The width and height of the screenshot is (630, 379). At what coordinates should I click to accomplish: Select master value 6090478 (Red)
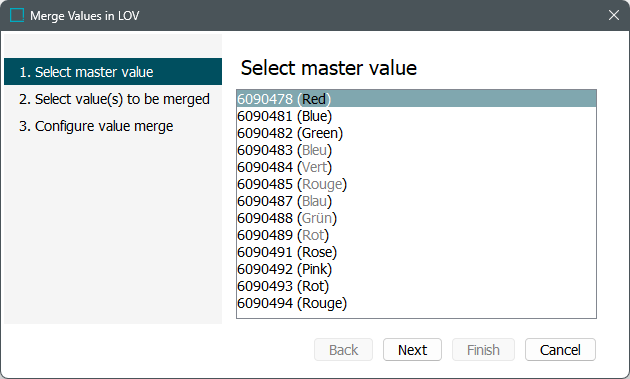click(x=416, y=99)
